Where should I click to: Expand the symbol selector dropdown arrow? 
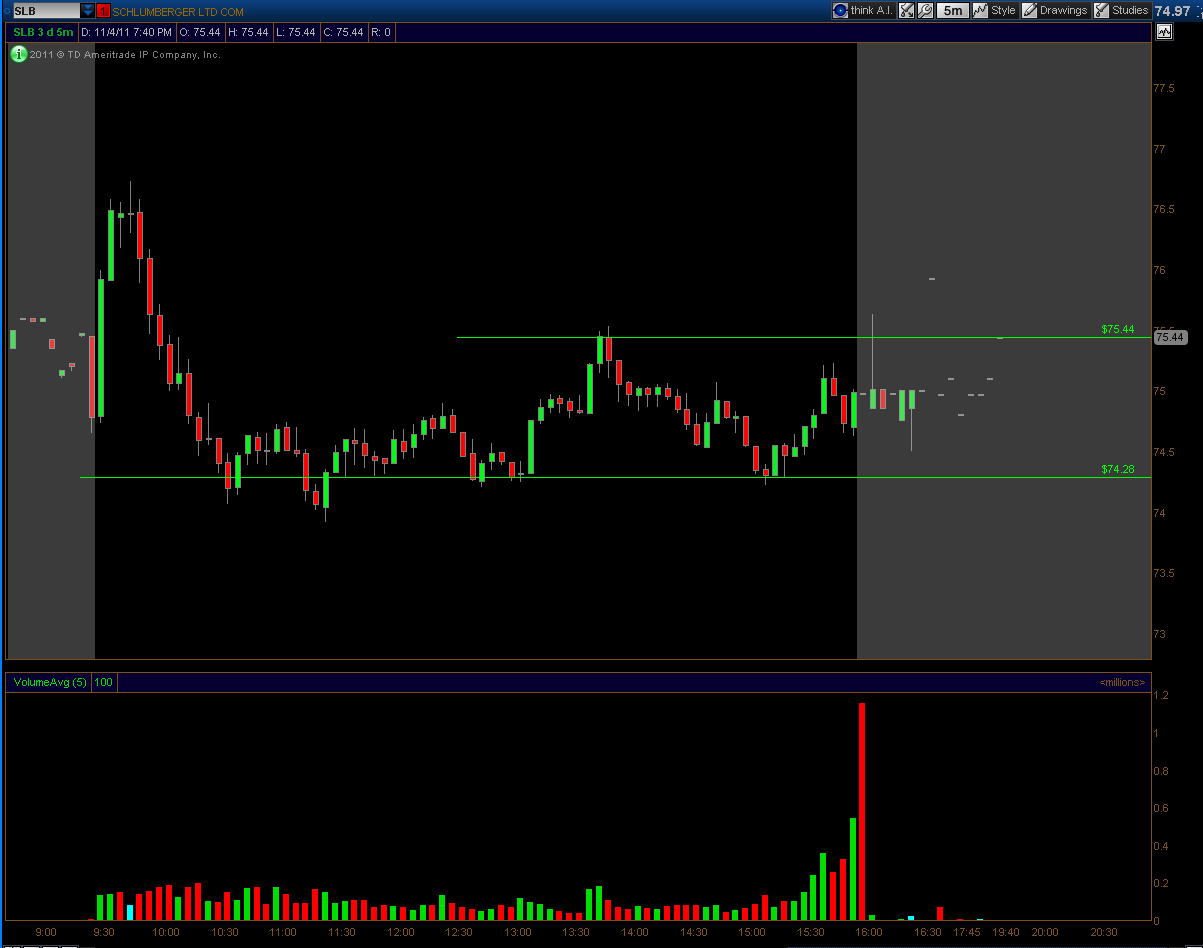click(88, 11)
